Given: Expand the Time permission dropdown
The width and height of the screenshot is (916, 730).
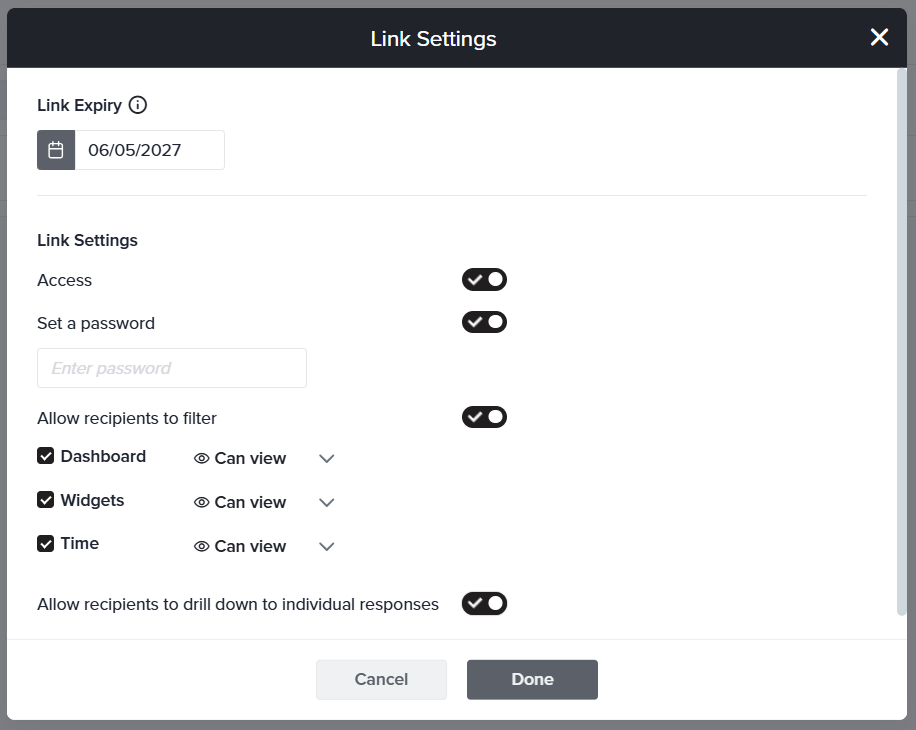Looking at the screenshot, I should pyautogui.click(x=326, y=547).
